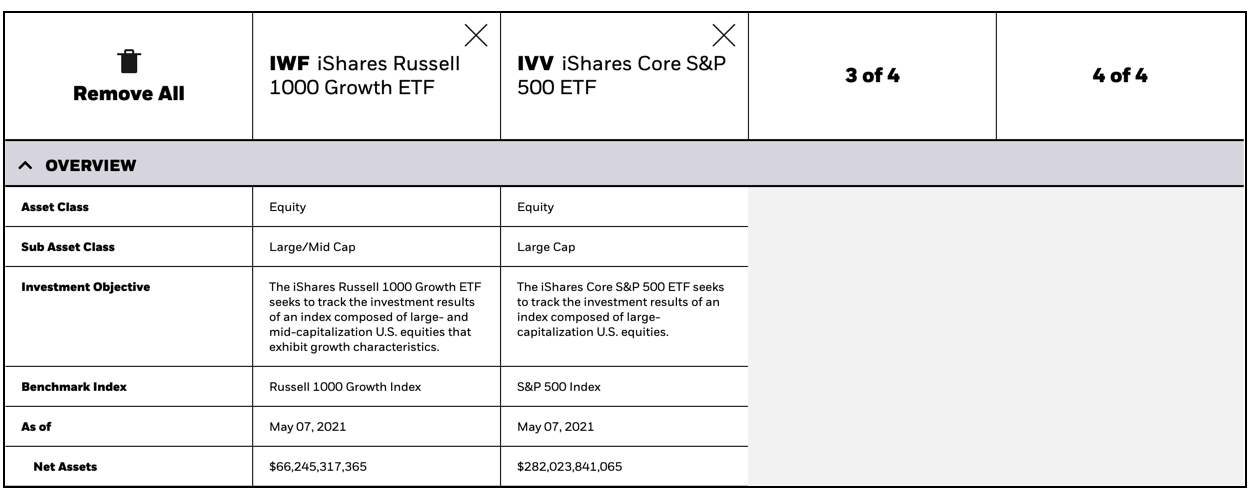This screenshot has height=498, width=1250.
Task: Click the Sub Asset Class row label
Action: [70, 247]
